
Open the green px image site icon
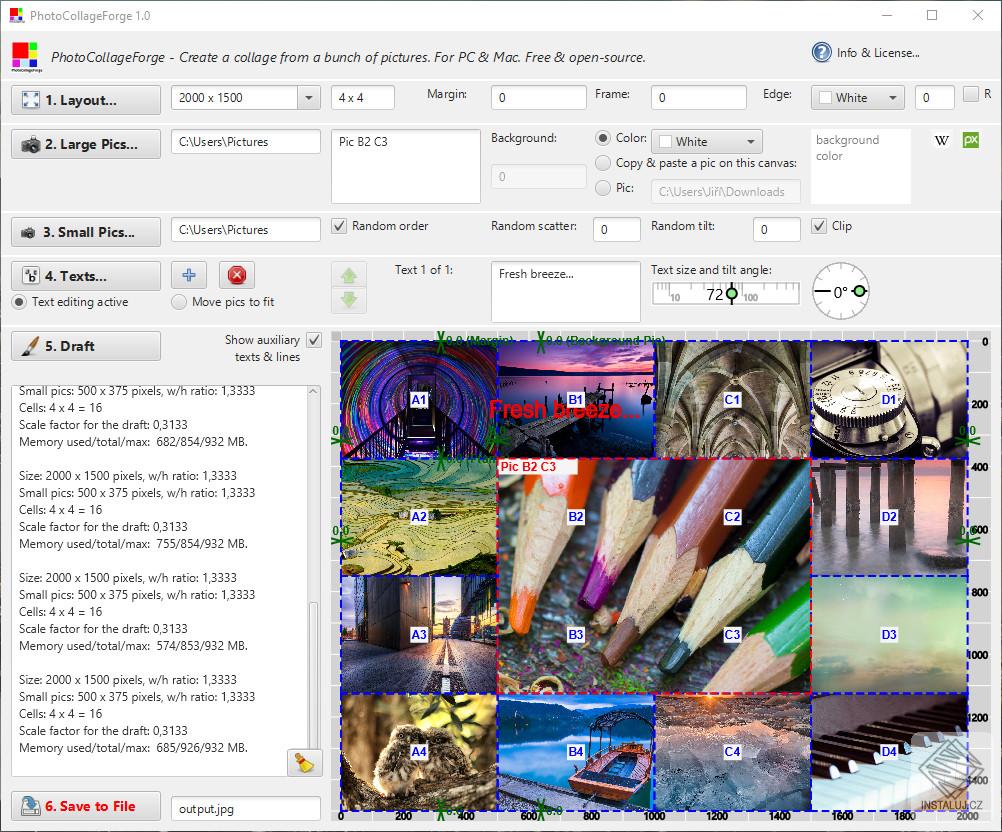[x=970, y=141]
